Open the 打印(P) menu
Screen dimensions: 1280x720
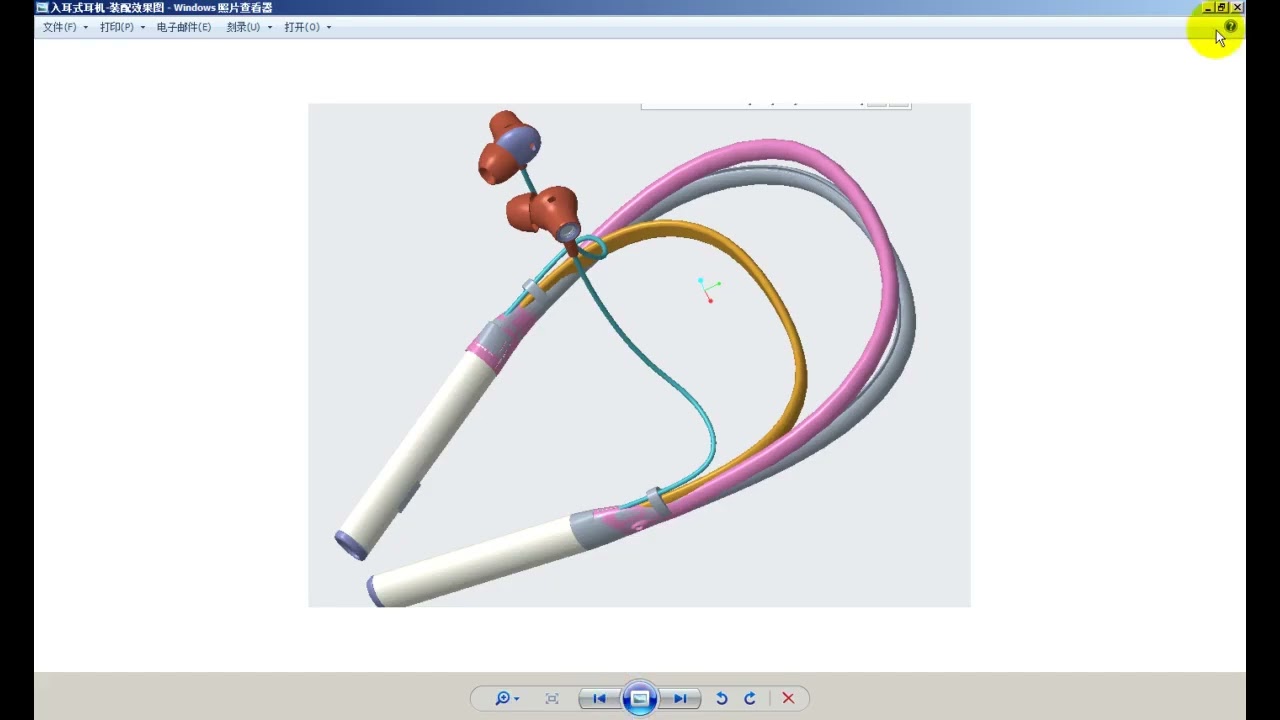tap(122, 27)
